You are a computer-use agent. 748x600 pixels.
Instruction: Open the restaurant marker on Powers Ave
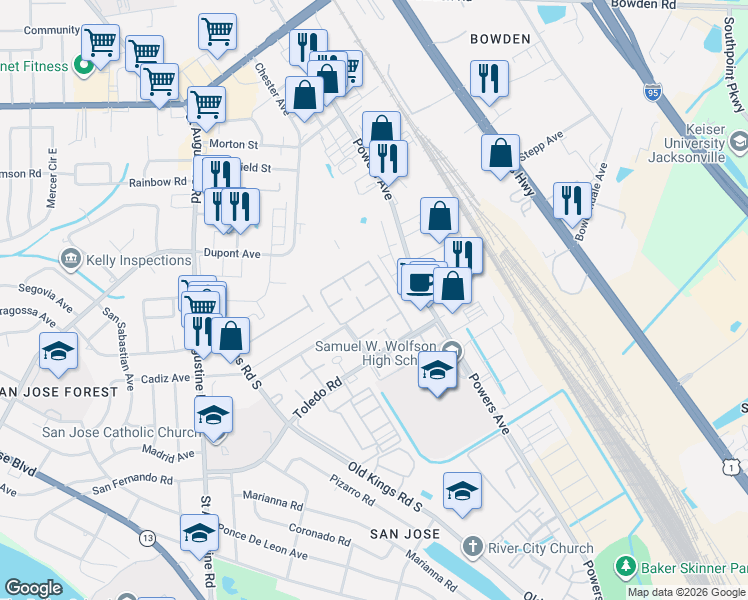click(388, 159)
